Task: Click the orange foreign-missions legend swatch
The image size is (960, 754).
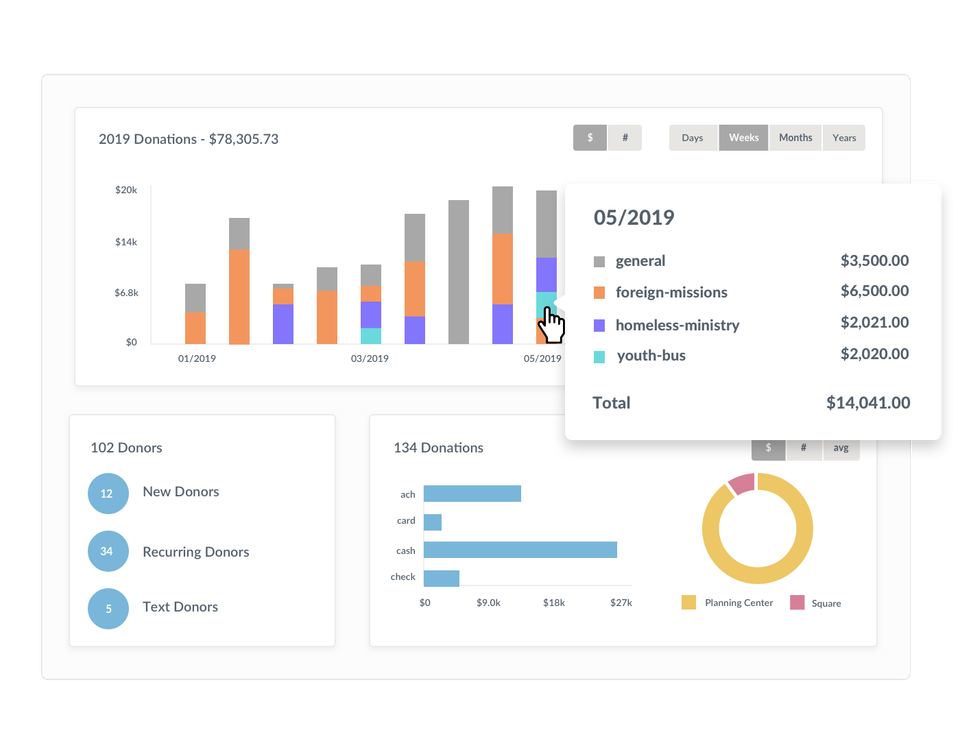Action: coord(599,293)
